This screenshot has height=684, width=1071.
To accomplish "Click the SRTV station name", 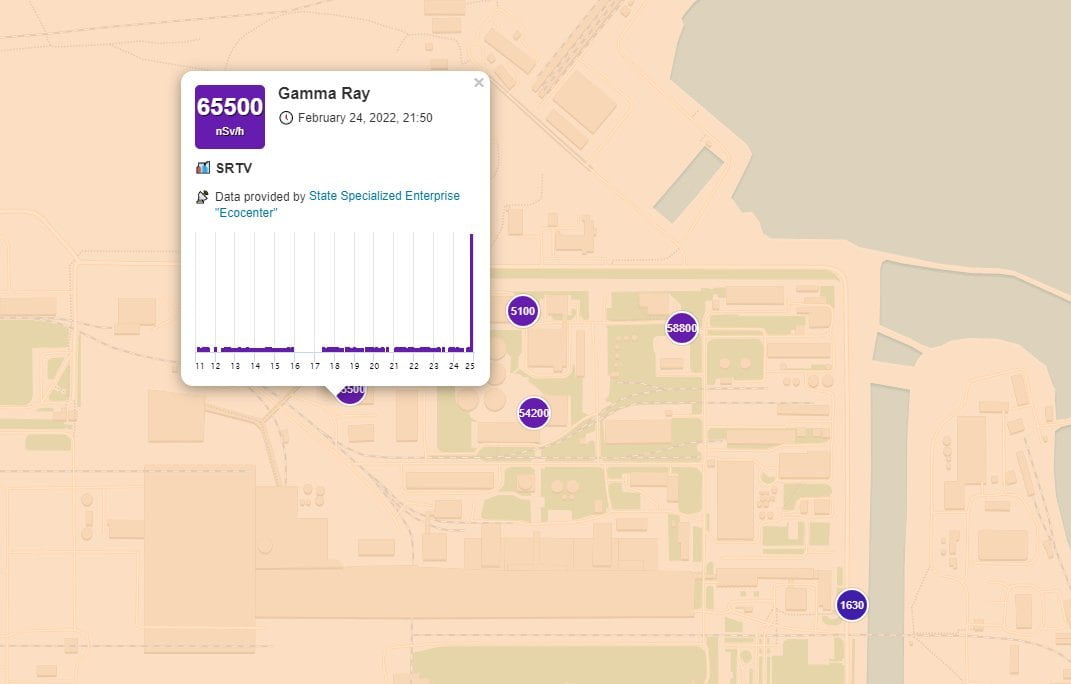I will [x=234, y=168].
